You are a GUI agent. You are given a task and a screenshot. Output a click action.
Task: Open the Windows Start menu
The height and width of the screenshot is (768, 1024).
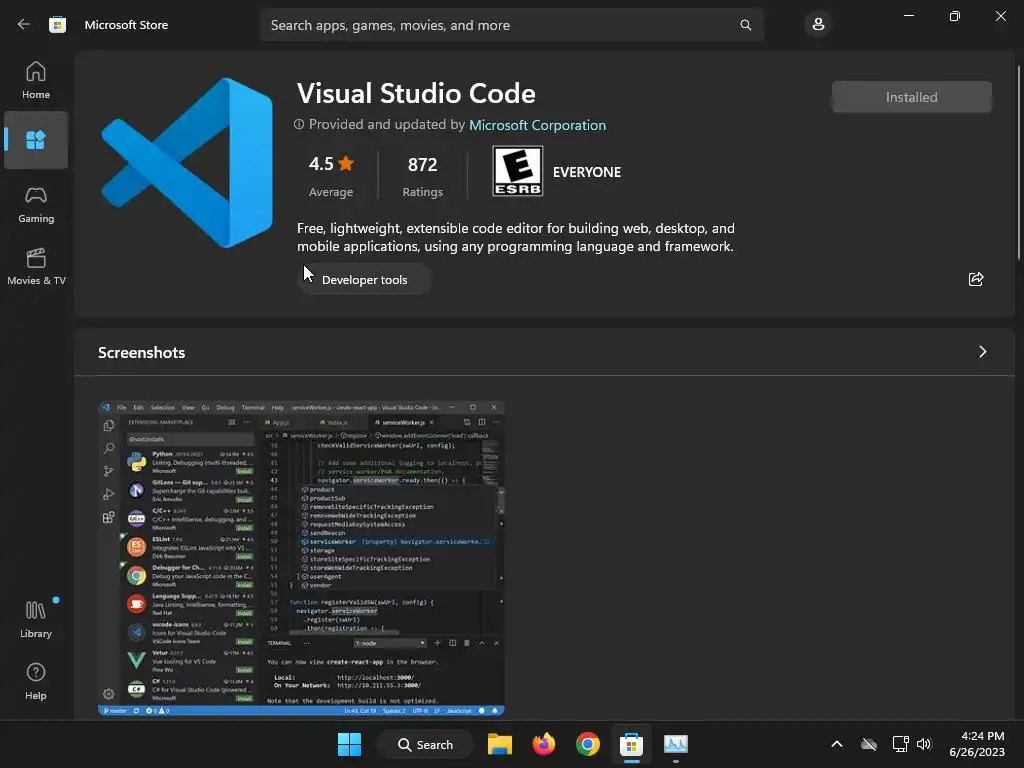349,744
